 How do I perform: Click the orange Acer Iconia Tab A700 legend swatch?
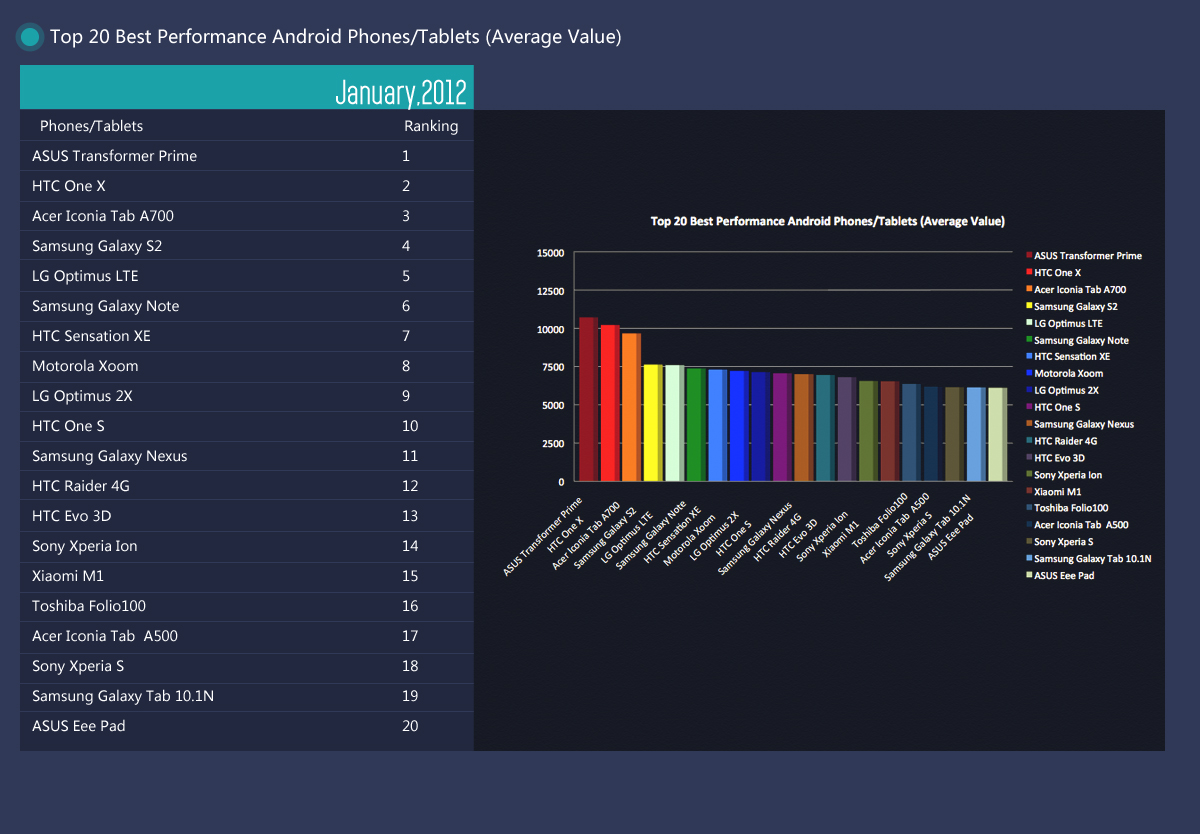tap(1029, 289)
